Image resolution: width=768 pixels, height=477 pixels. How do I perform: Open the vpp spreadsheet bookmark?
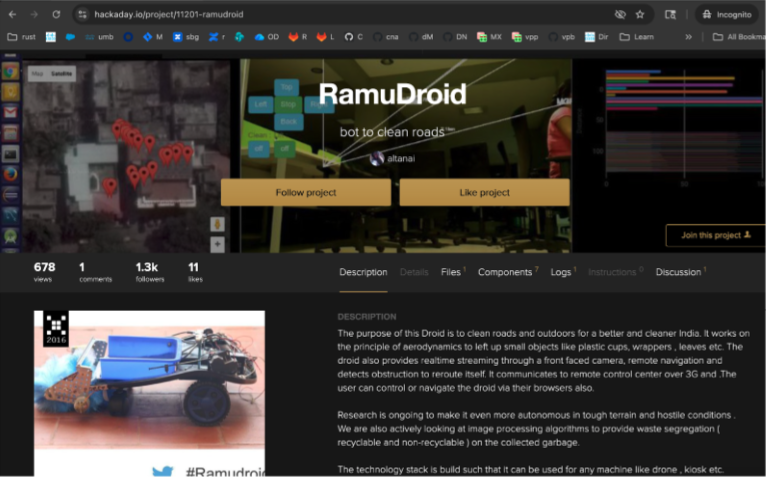pos(525,37)
